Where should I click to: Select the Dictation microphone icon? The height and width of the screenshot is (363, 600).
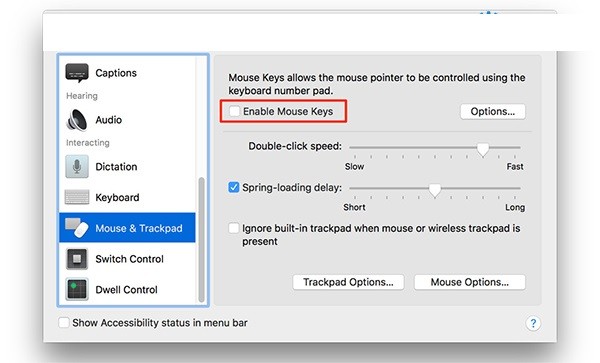point(77,166)
